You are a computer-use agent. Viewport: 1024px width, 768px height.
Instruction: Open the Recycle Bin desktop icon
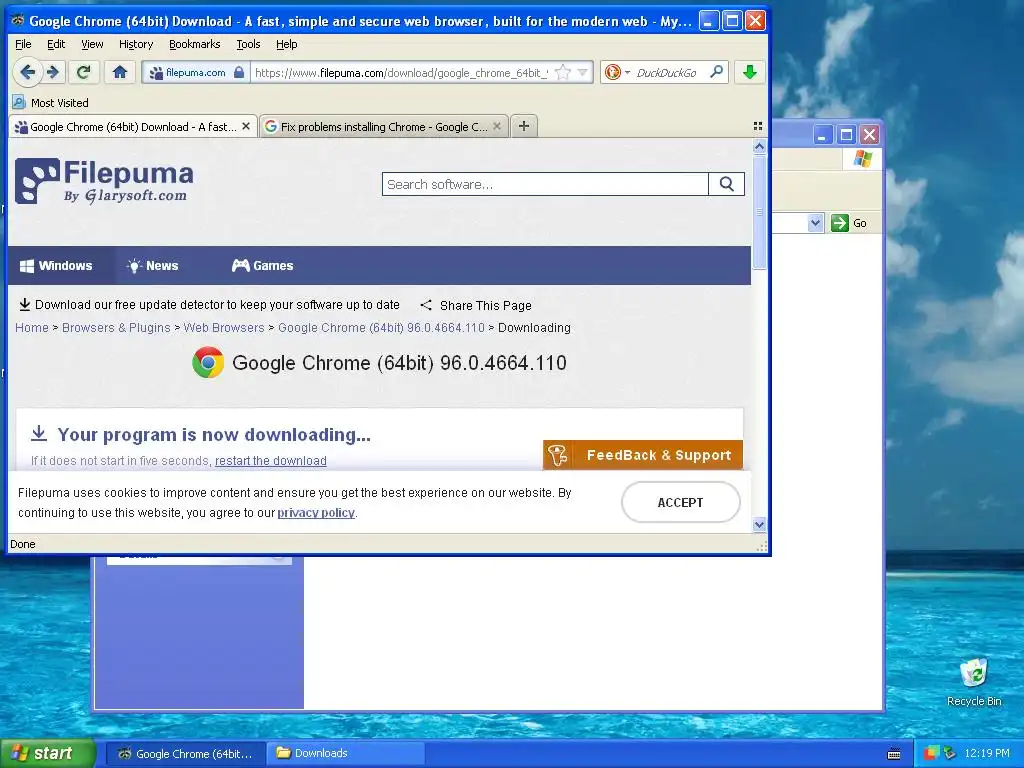[x=974, y=682]
